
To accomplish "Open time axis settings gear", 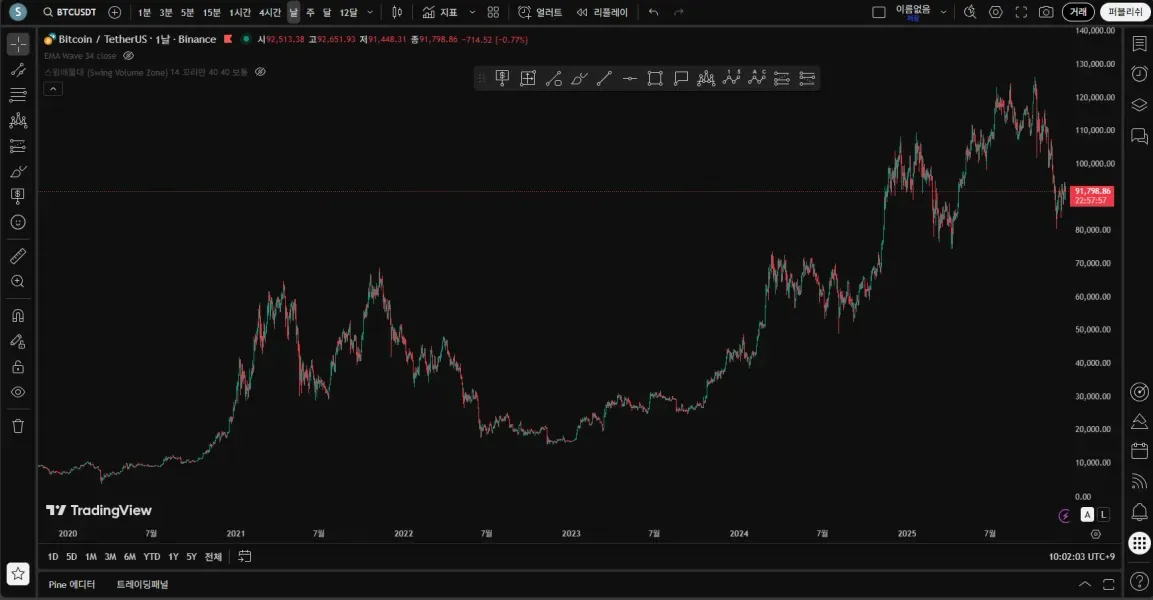I will (1096, 535).
